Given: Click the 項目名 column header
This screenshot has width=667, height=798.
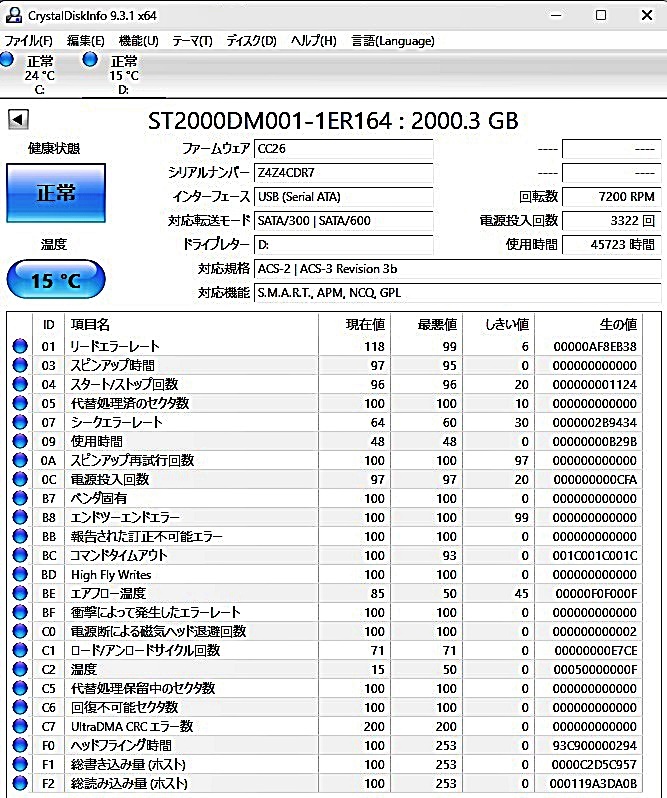Looking at the screenshot, I should pos(191,324).
